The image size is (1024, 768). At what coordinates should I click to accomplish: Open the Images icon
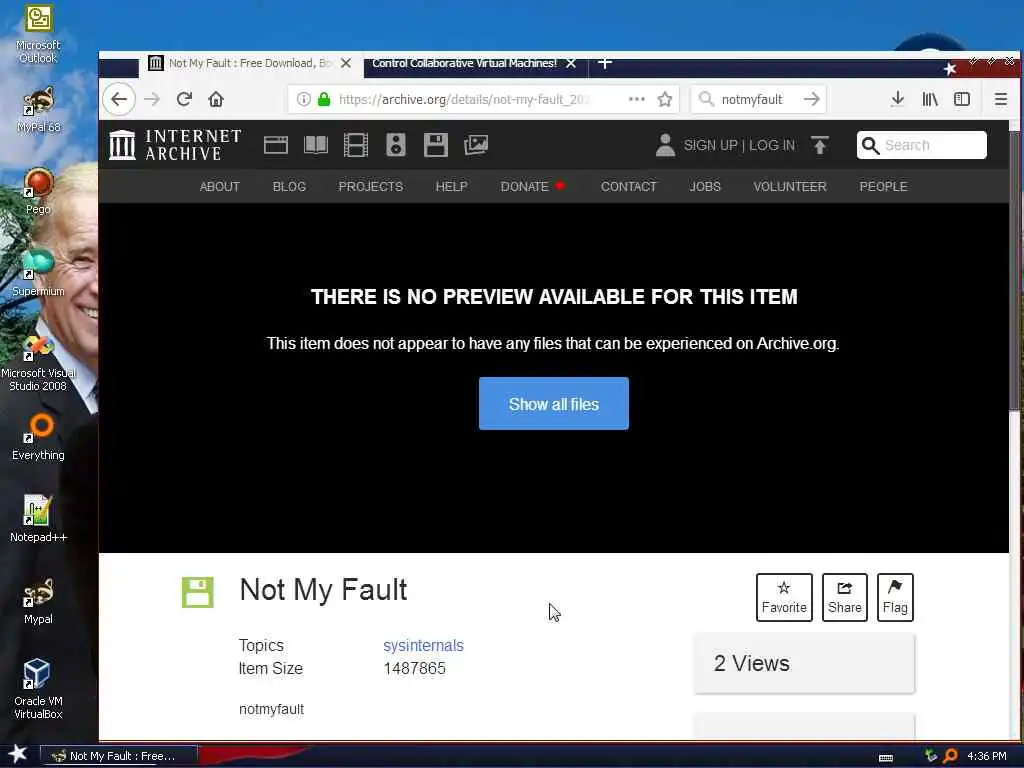[476, 144]
